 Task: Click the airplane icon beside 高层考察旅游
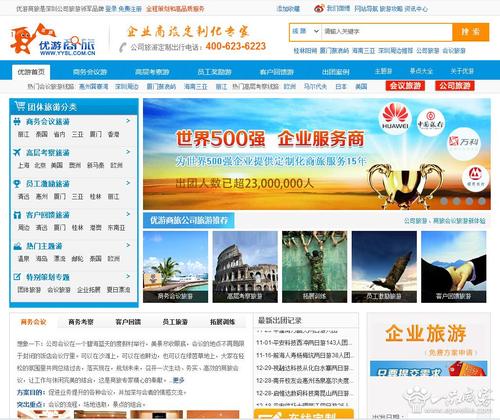(x=17, y=153)
